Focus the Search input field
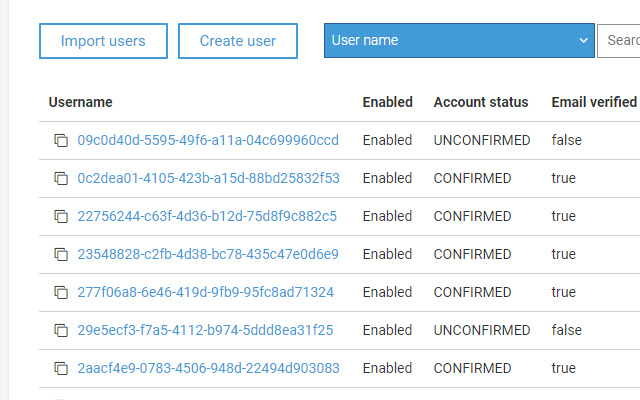Image resolution: width=640 pixels, height=400 pixels. (x=619, y=40)
